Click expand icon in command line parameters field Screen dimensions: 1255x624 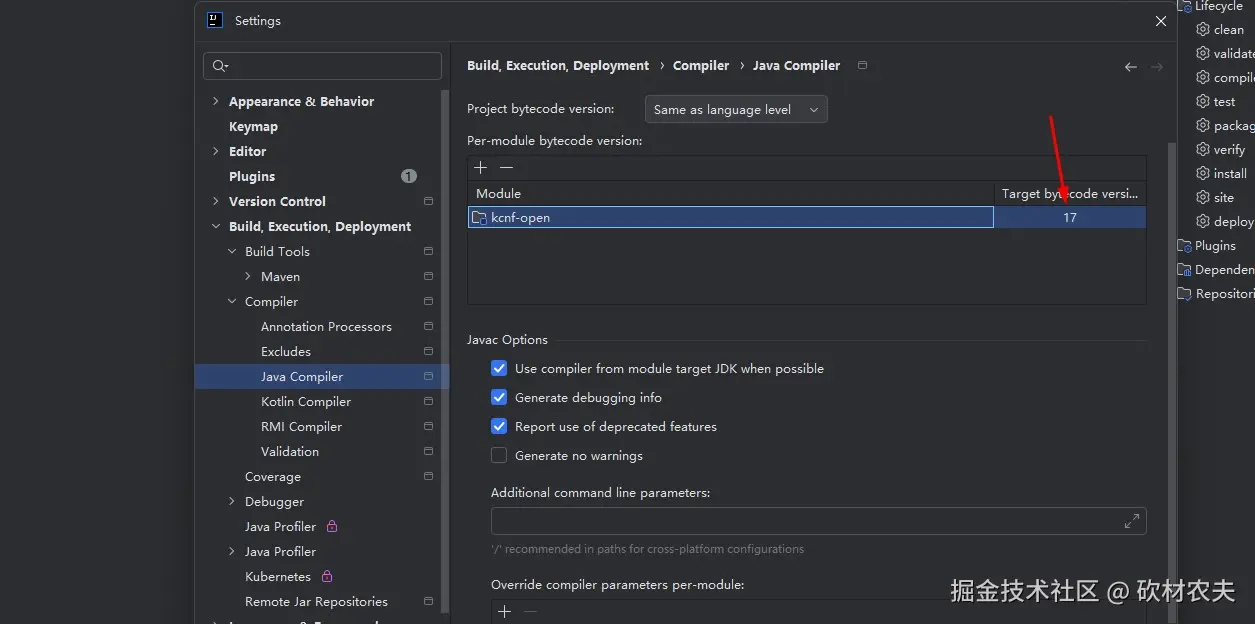click(x=1131, y=521)
